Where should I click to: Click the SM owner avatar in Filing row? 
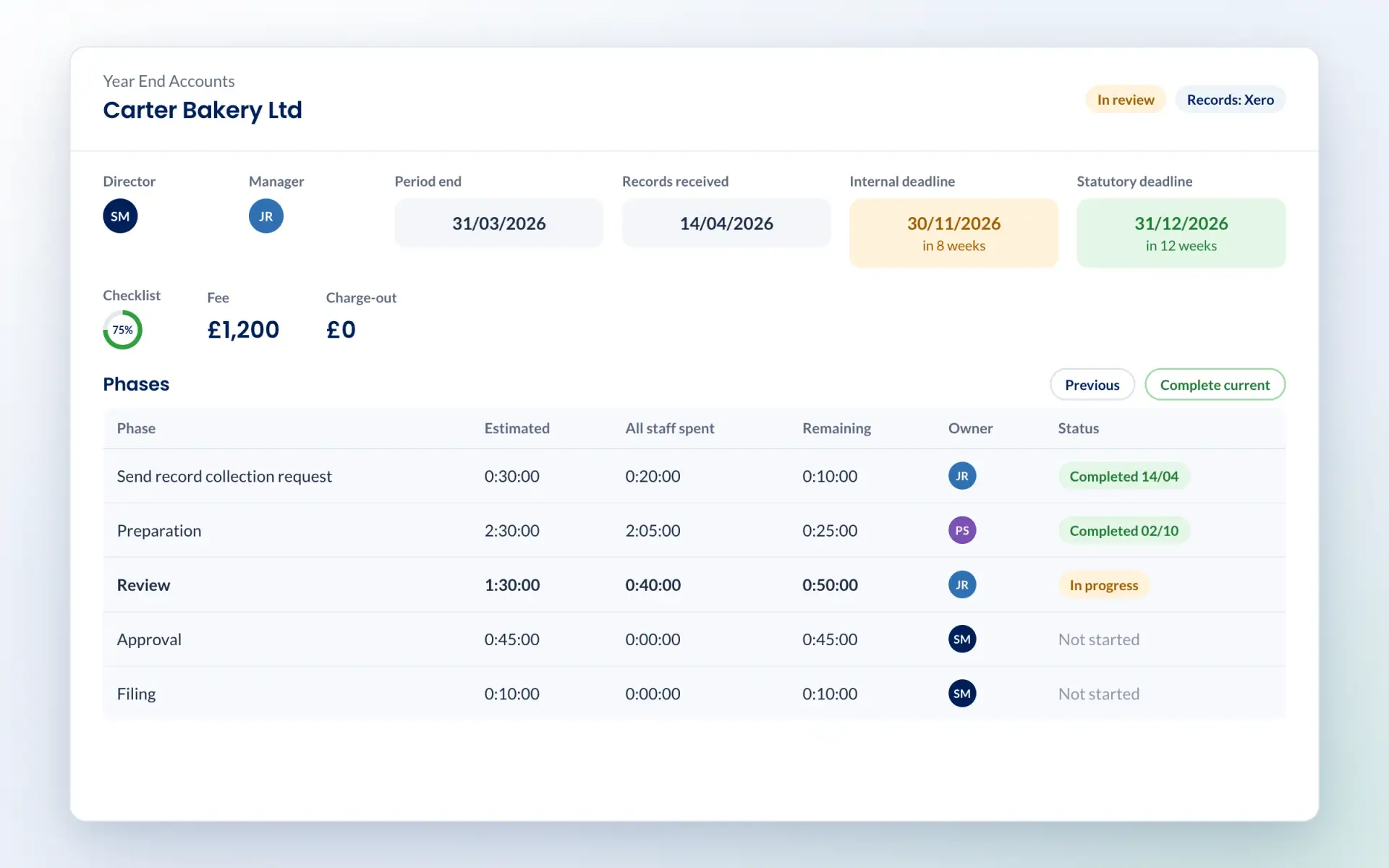(962, 694)
